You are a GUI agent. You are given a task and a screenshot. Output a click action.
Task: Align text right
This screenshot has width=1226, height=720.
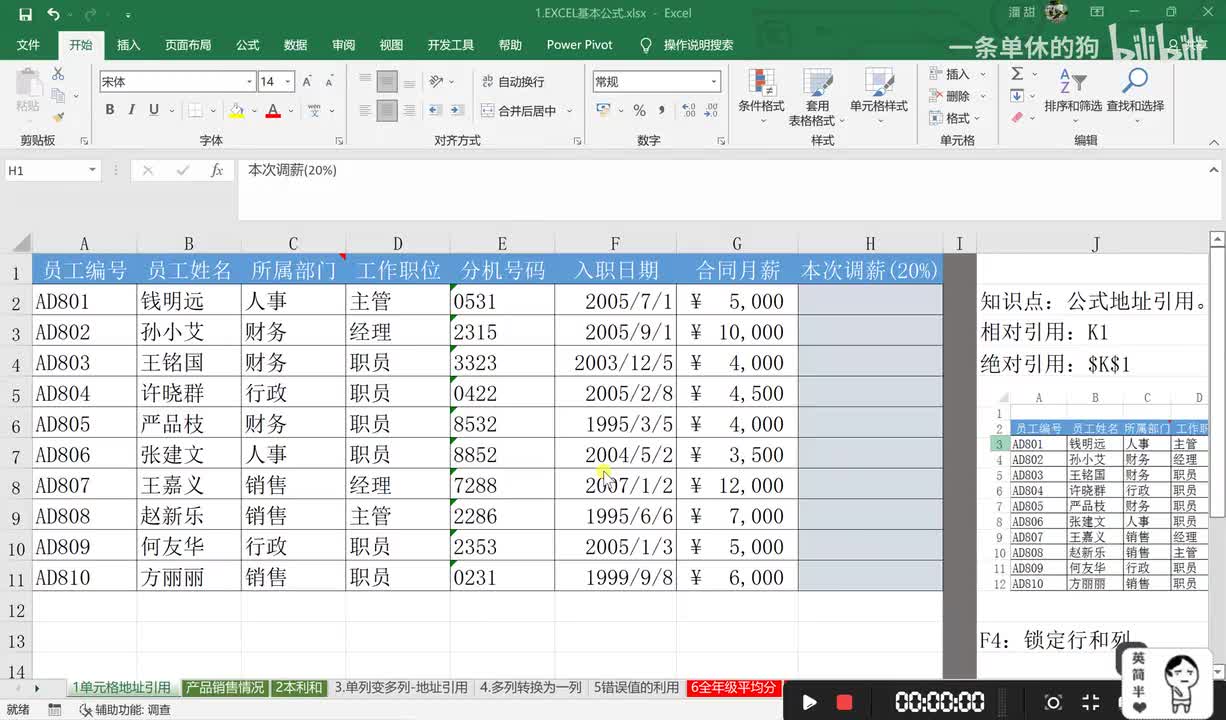(x=409, y=111)
